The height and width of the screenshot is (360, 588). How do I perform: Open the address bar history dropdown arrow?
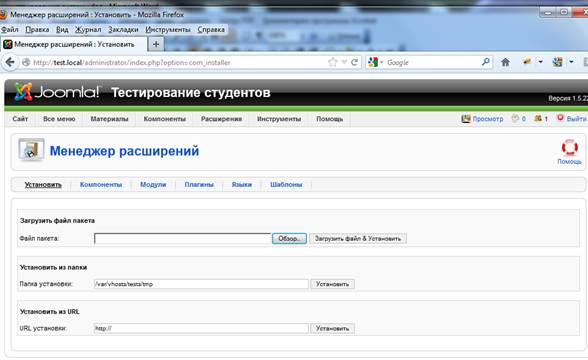pos(344,62)
